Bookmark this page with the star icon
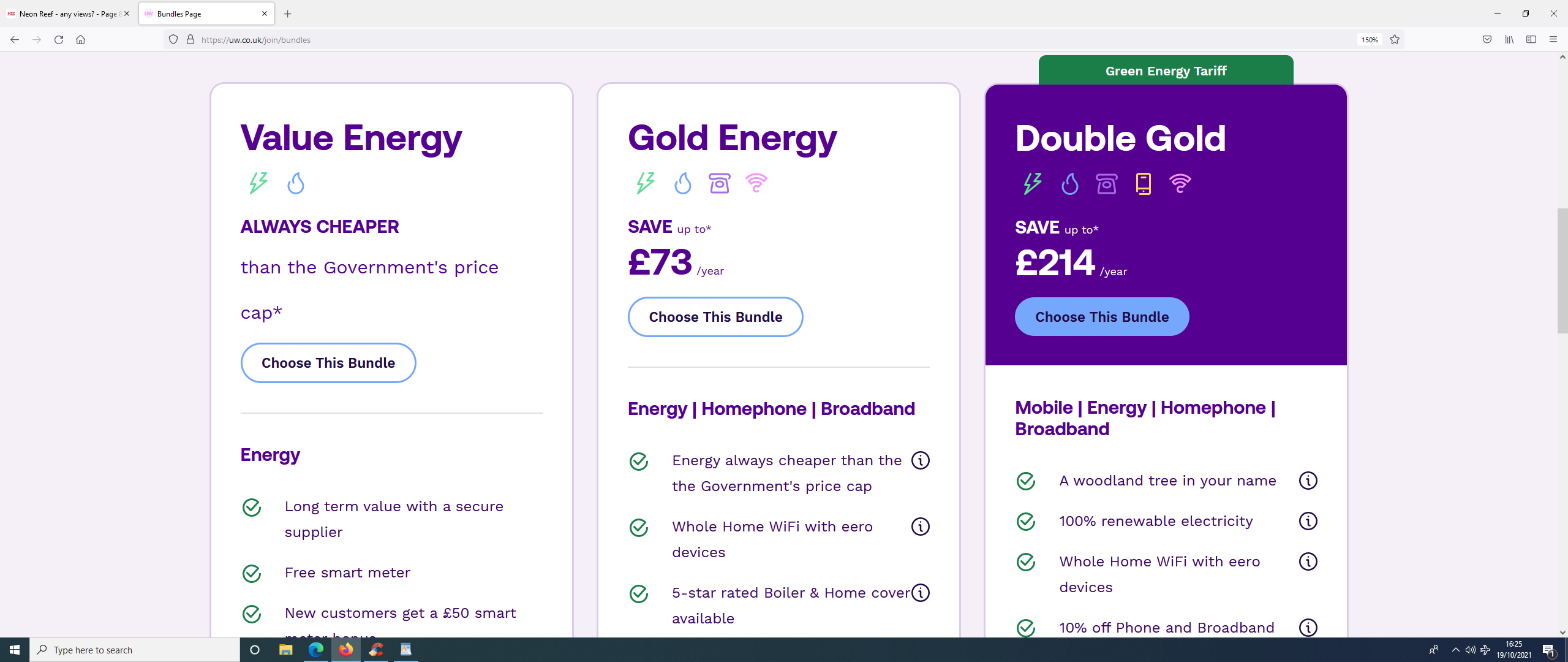Image resolution: width=1568 pixels, height=662 pixels. [1395, 40]
